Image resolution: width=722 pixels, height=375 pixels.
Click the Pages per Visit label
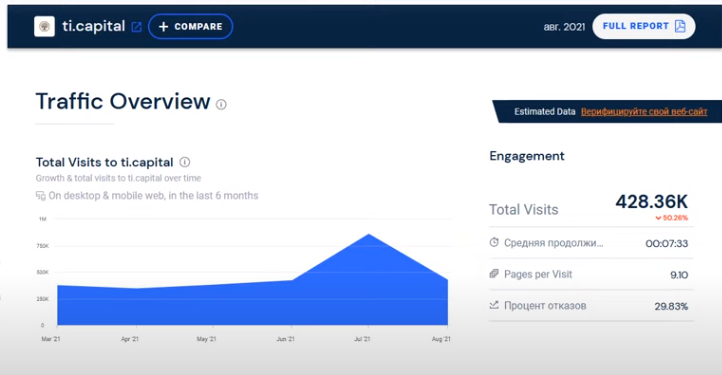tap(538, 275)
